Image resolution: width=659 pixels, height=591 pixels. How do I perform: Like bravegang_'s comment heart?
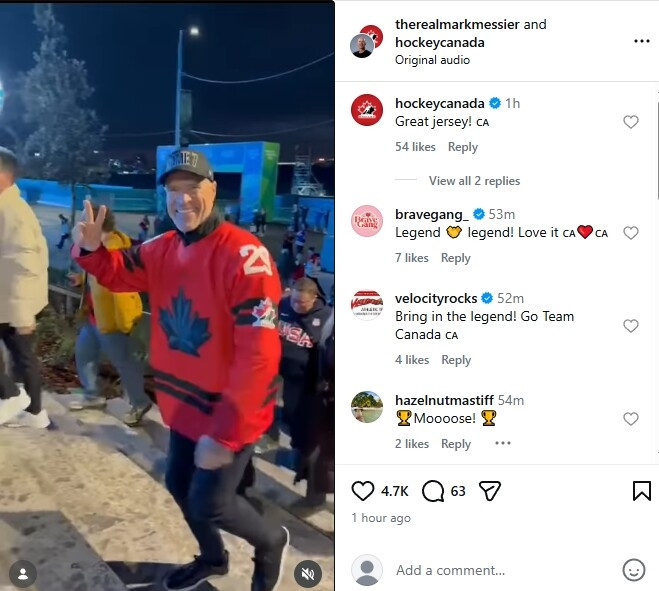point(631,233)
